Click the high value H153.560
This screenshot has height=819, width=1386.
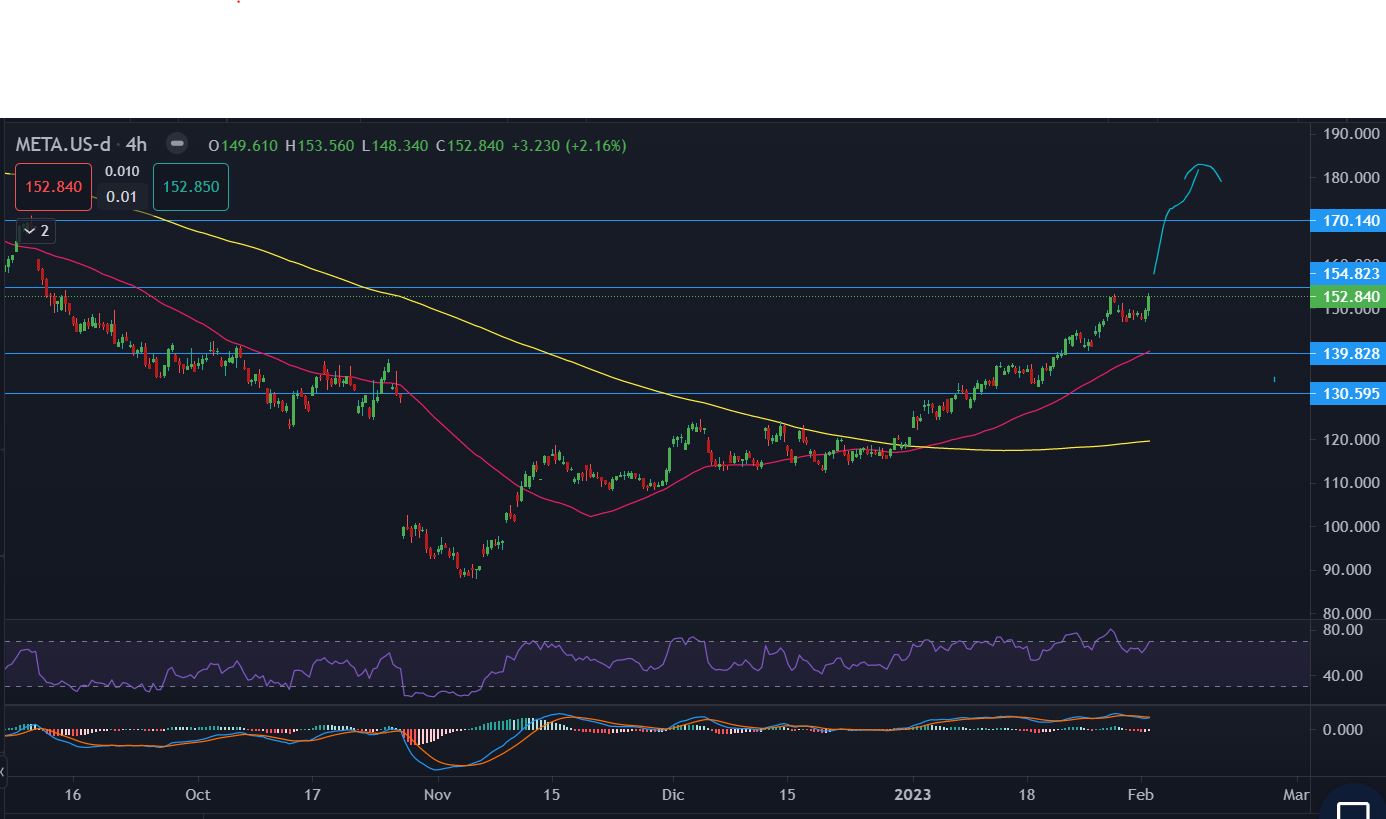[320, 146]
